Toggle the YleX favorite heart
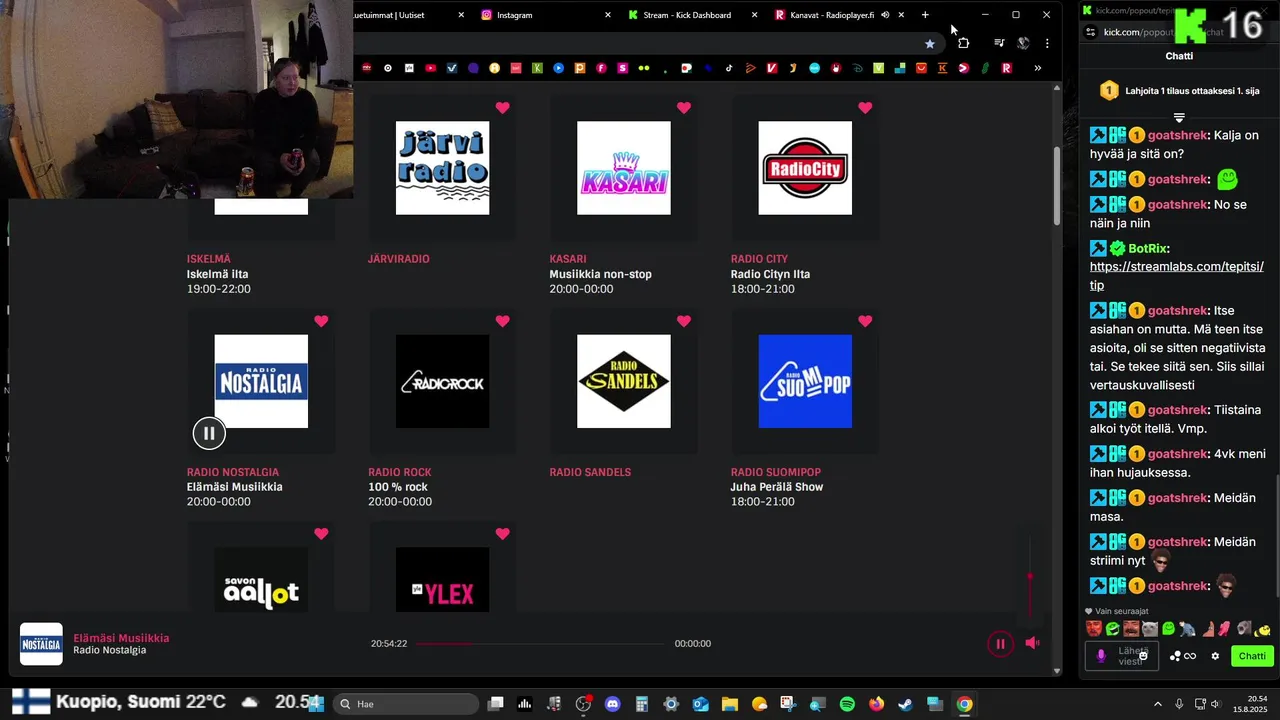The image size is (1280, 720). pos(503,534)
